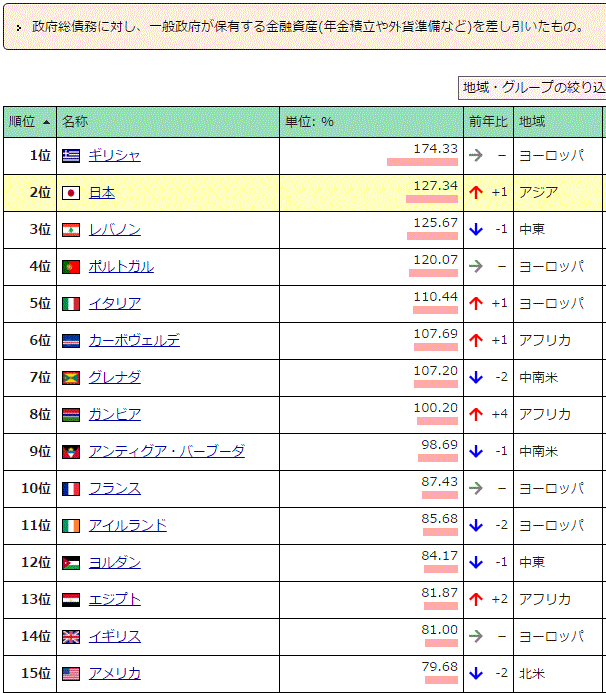
Task: Open the ギリシャ country link
Action: pos(114,156)
